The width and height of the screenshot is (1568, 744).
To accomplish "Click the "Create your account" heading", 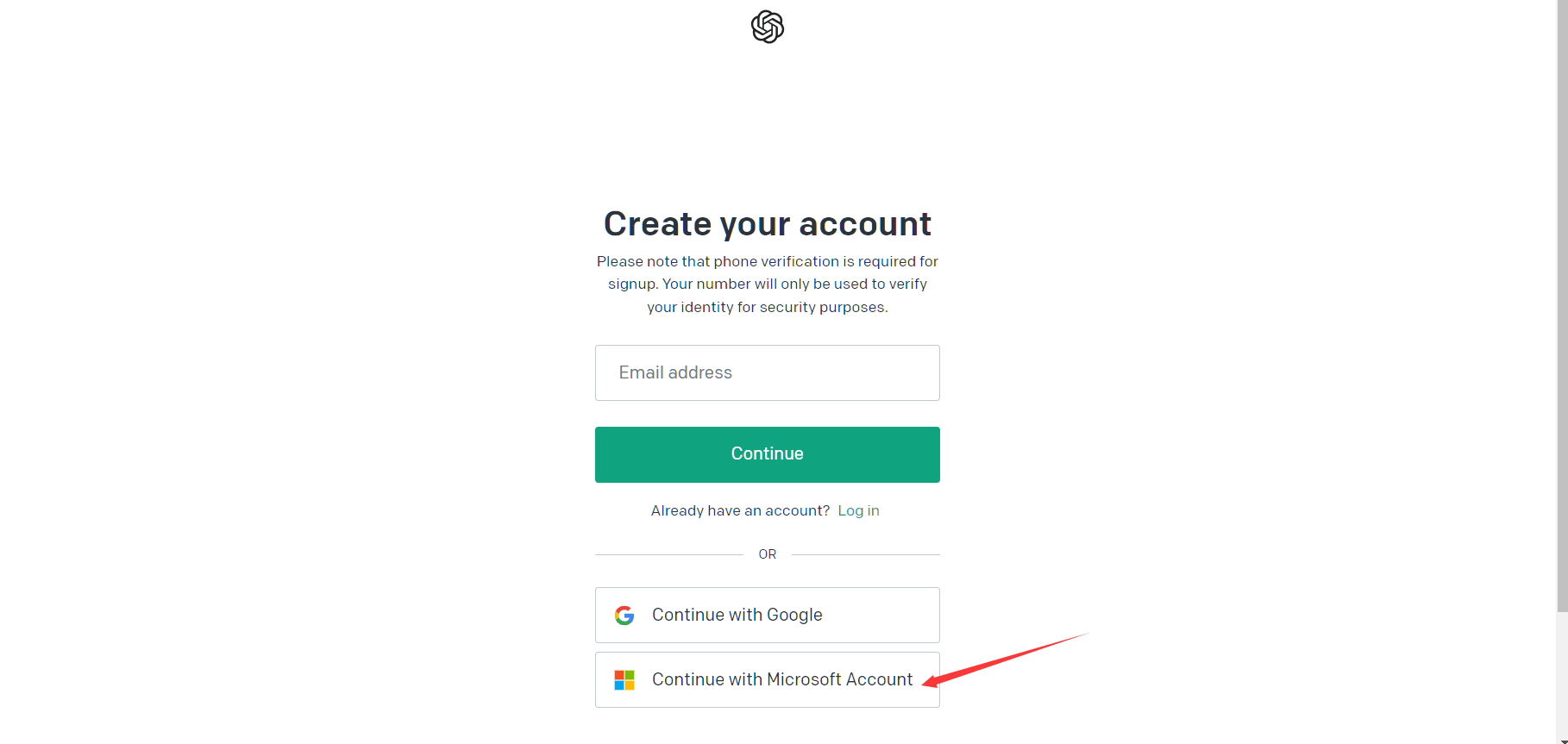I will 767,224.
